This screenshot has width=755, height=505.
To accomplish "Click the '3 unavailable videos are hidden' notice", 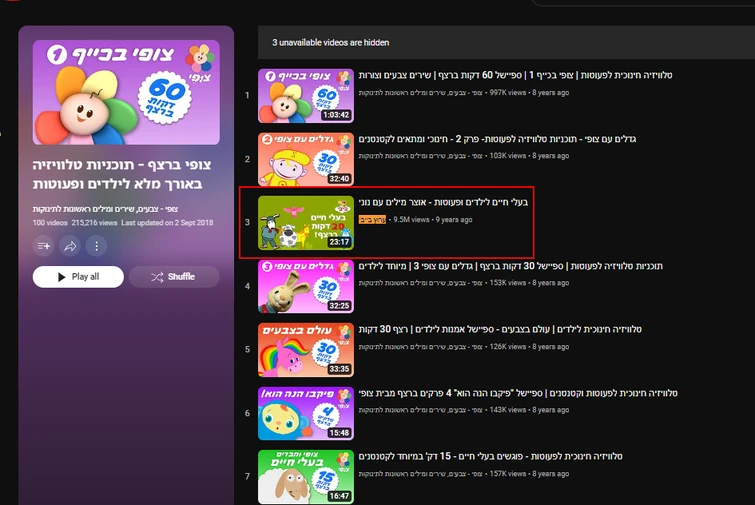I will point(330,42).
